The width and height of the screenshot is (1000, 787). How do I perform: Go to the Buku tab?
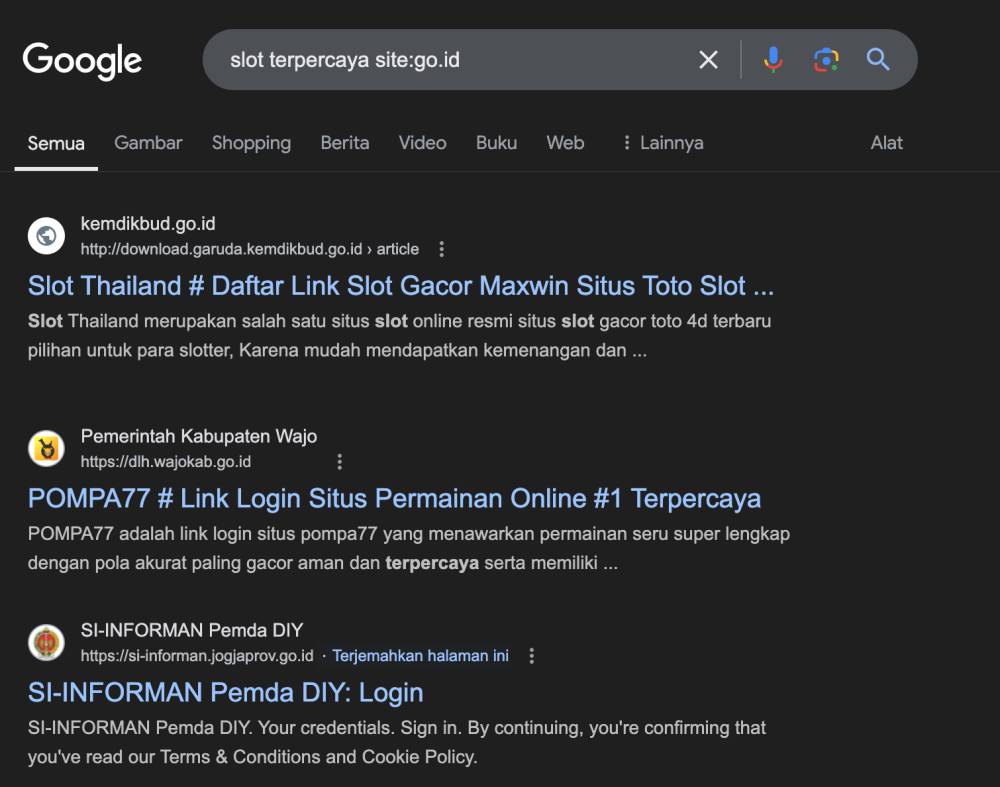[496, 143]
